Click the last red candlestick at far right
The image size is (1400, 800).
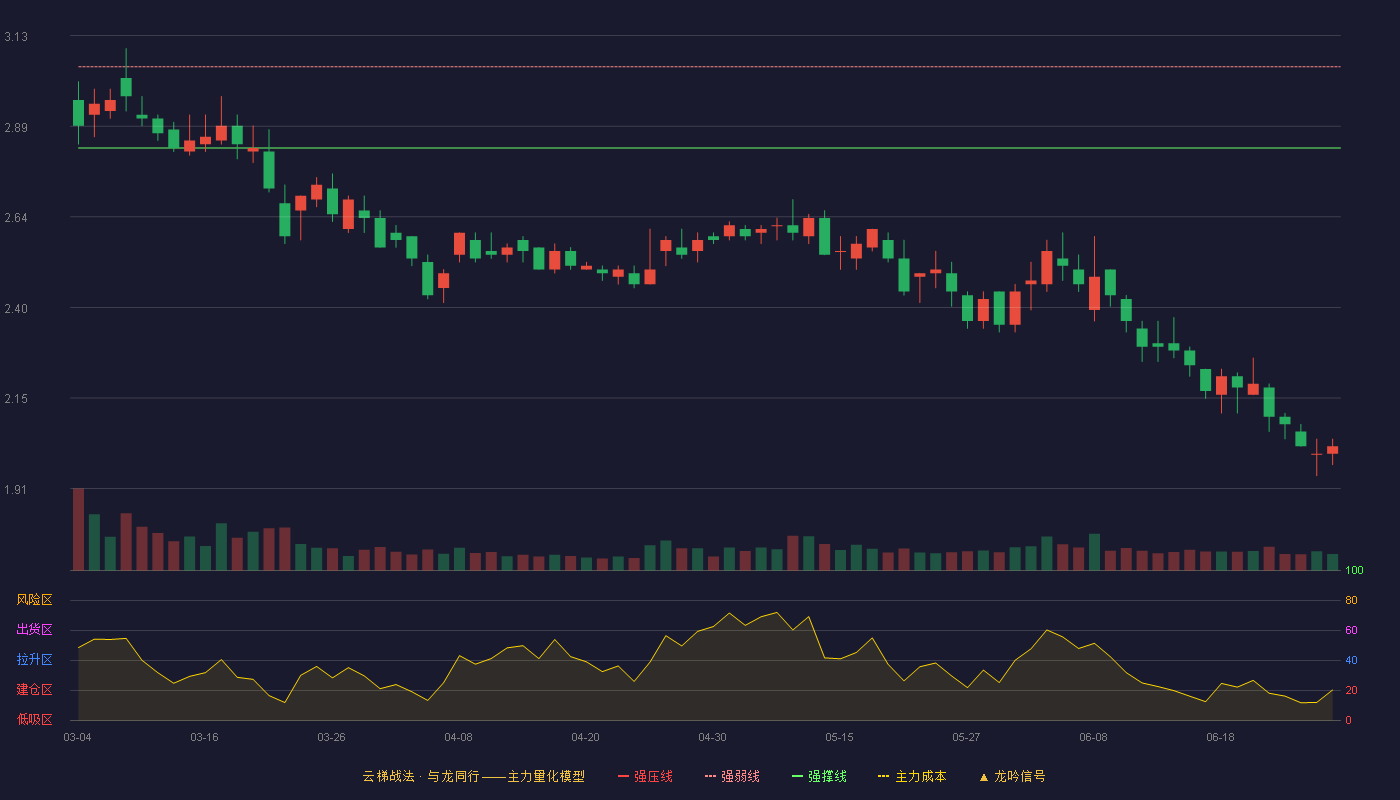[x=1332, y=450]
